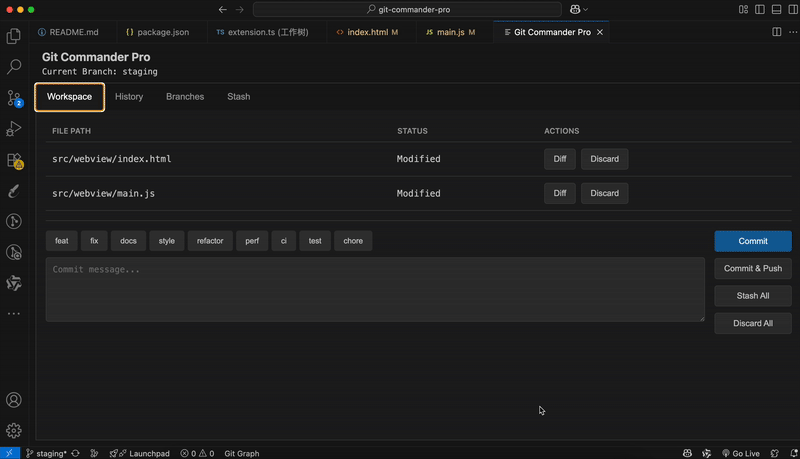The height and width of the screenshot is (459, 800).
Task: Select the Branches tab
Action: pos(185,97)
